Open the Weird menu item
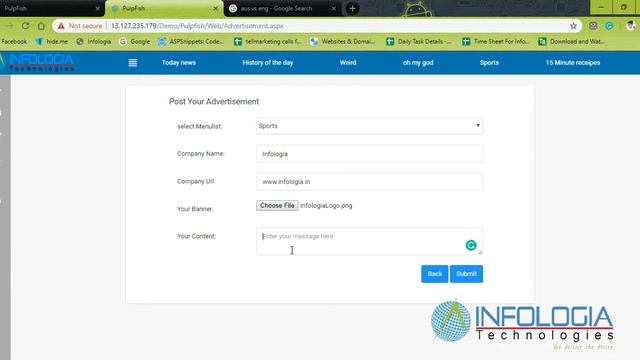 (x=348, y=63)
